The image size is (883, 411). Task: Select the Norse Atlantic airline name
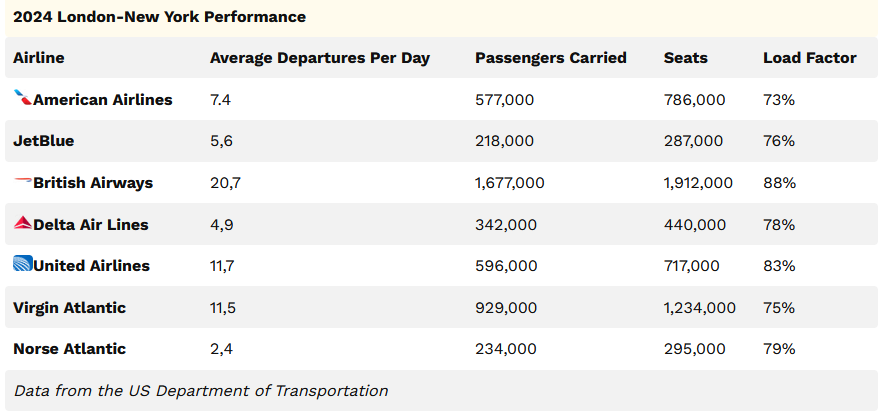tap(70, 349)
